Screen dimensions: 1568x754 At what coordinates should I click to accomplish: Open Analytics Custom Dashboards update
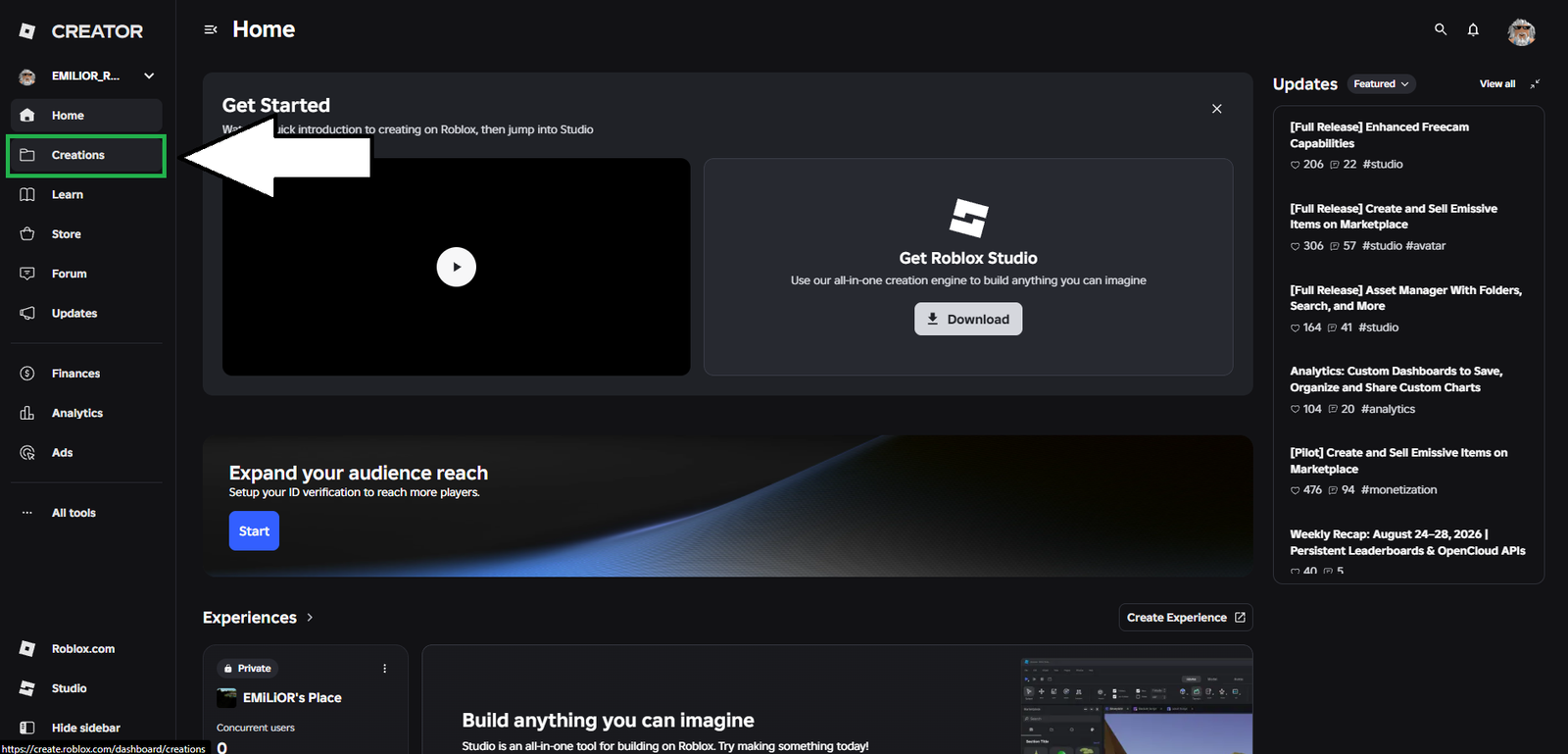coord(1396,379)
